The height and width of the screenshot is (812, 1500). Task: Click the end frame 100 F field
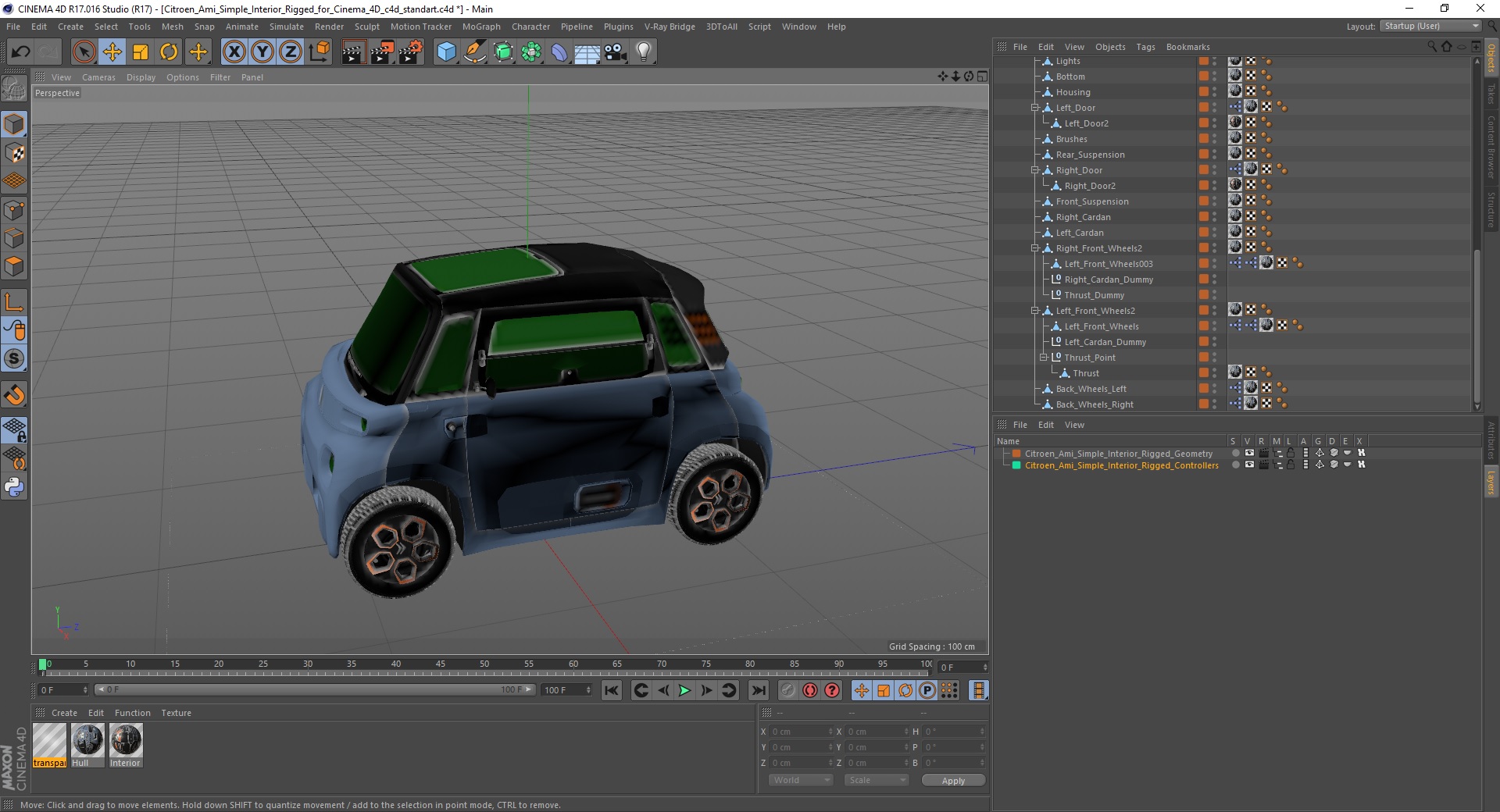[x=566, y=690]
